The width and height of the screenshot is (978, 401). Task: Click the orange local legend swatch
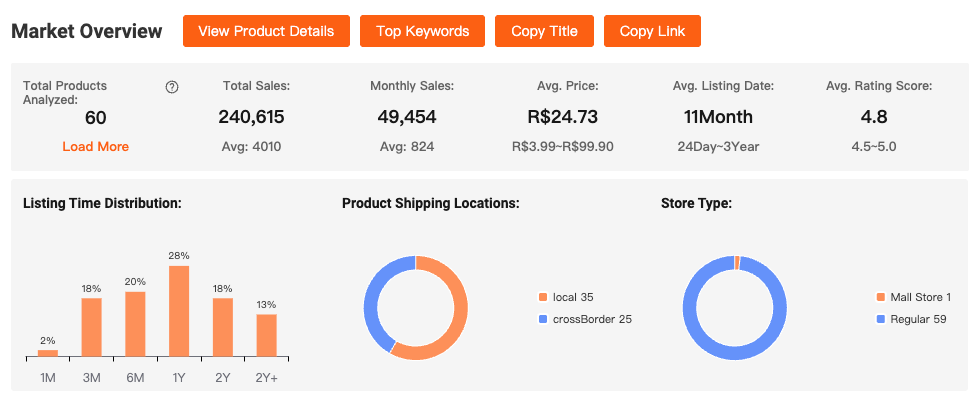pos(543,297)
